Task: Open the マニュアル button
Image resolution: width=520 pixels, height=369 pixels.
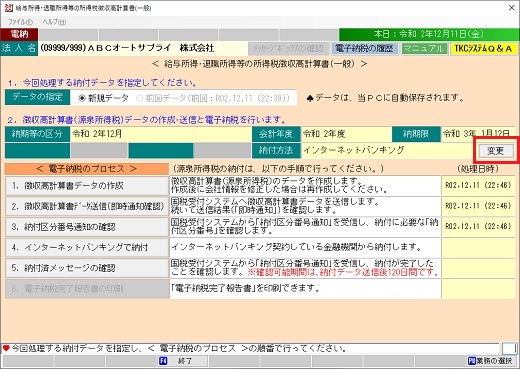Action: click(424, 48)
